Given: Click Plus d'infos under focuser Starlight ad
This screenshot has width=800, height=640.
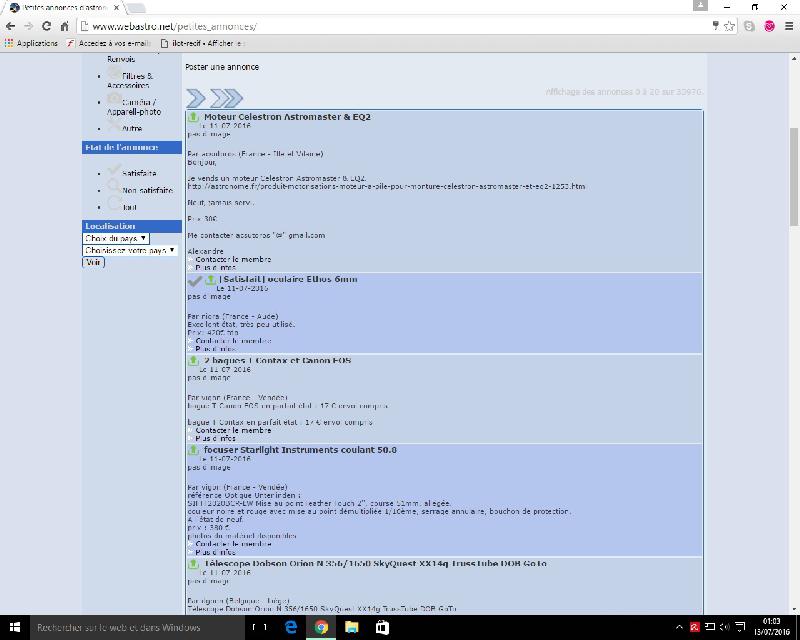Looking at the screenshot, I should click(x=215, y=552).
